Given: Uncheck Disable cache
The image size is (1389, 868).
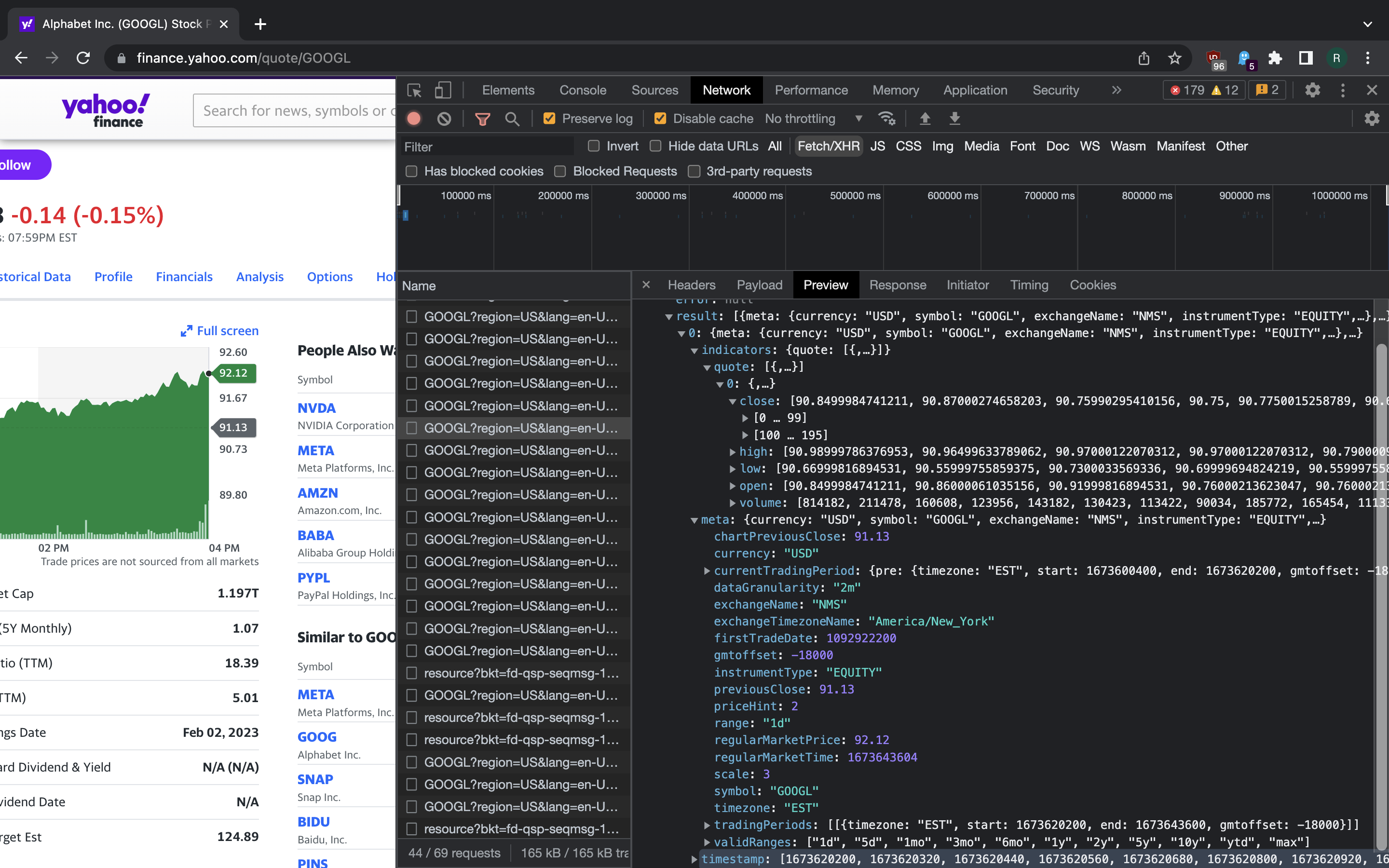Looking at the screenshot, I should click(660, 119).
